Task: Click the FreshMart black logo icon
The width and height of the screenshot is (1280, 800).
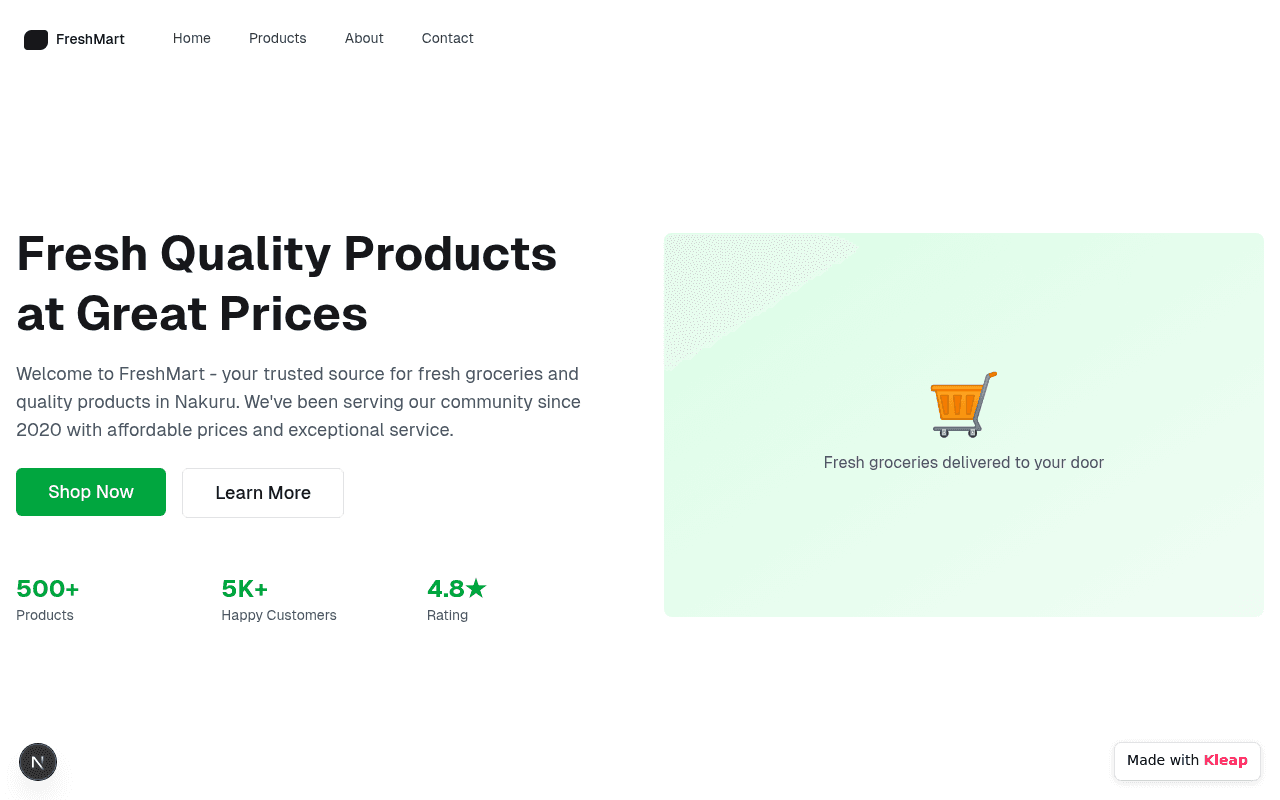Action: (x=36, y=40)
